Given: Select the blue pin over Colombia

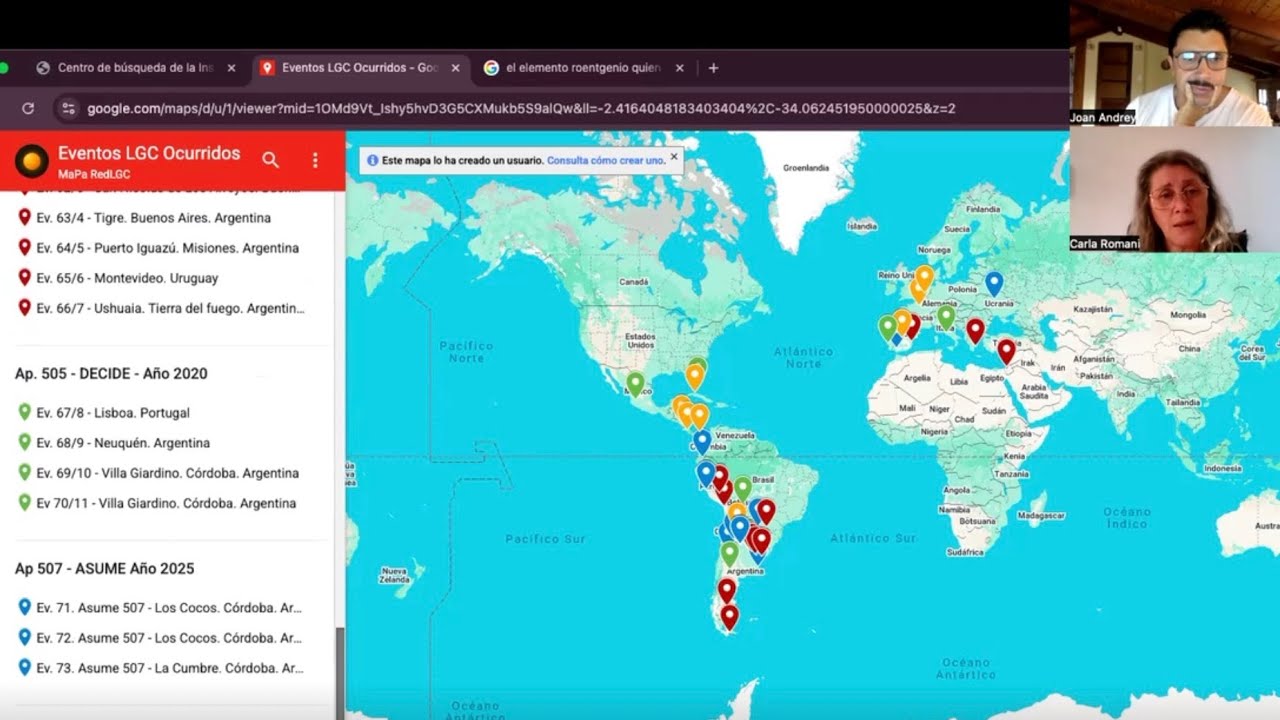Looking at the screenshot, I should tap(702, 441).
